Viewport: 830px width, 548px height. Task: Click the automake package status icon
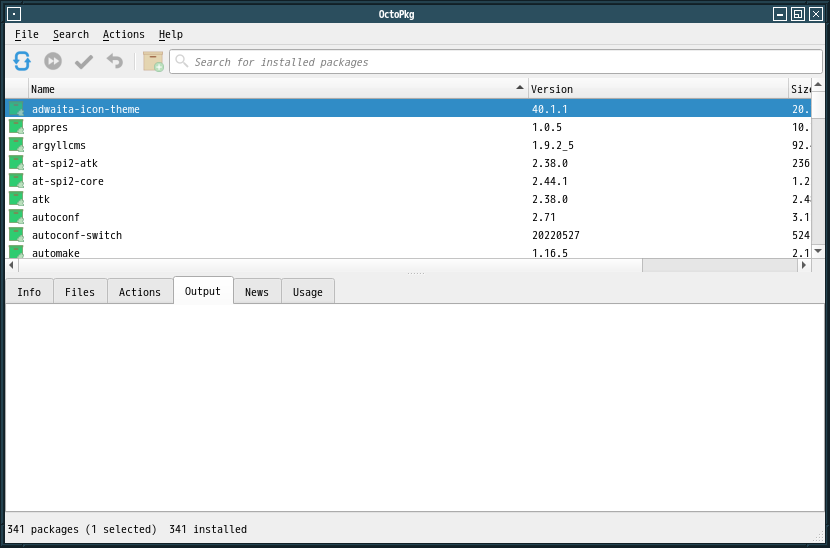pos(16,251)
